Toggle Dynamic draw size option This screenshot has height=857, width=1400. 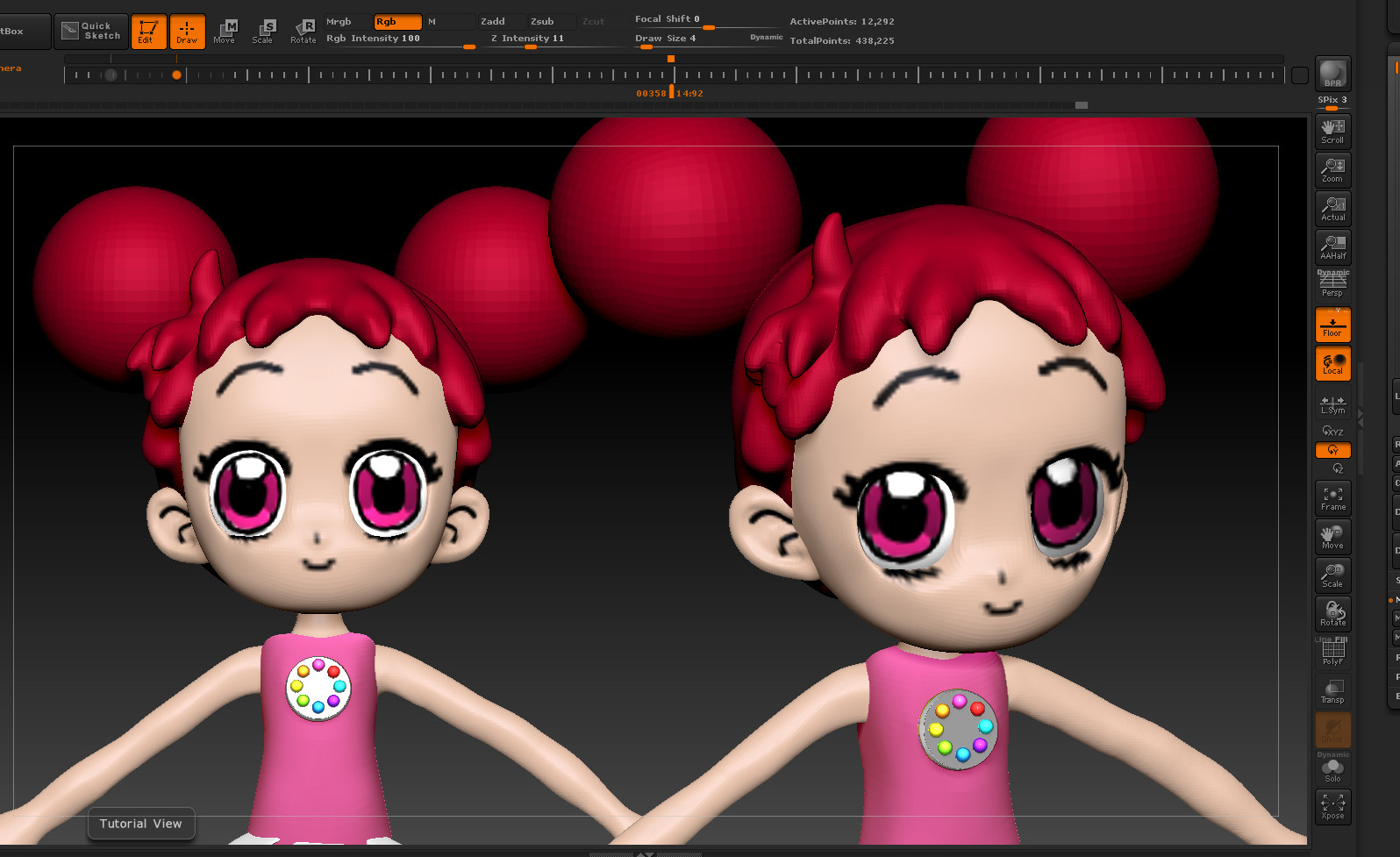pos(766,38)
